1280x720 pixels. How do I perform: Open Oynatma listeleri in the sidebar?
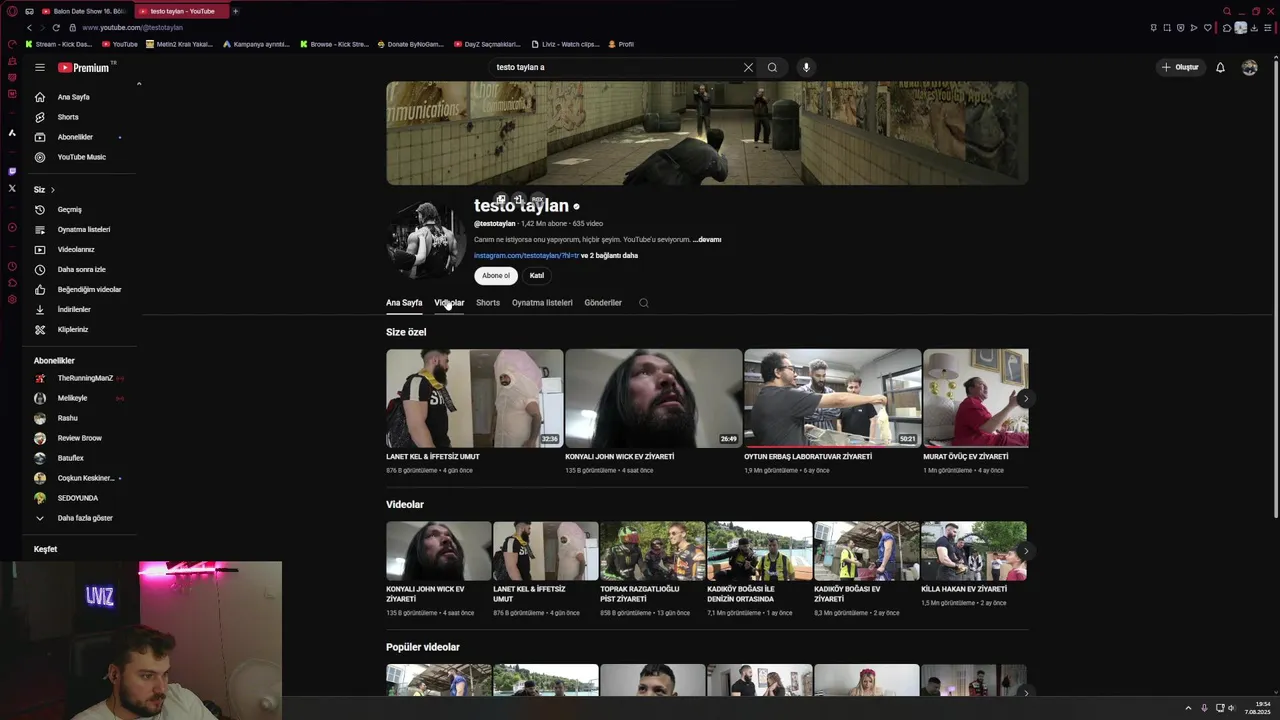(81, 229)
